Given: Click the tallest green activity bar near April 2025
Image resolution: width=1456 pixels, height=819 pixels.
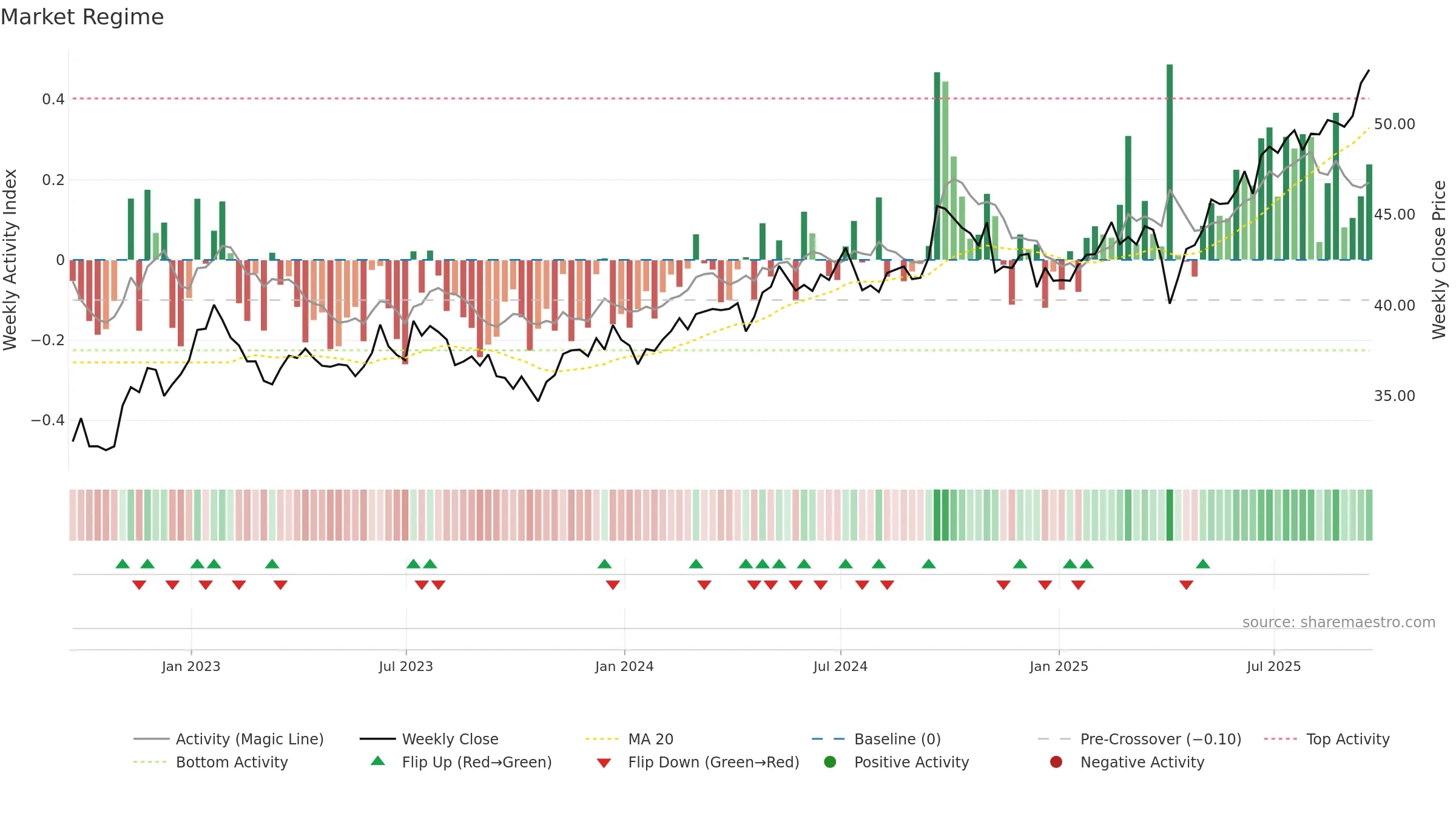Looking at the screenshot, I should tap(1170, 162).
